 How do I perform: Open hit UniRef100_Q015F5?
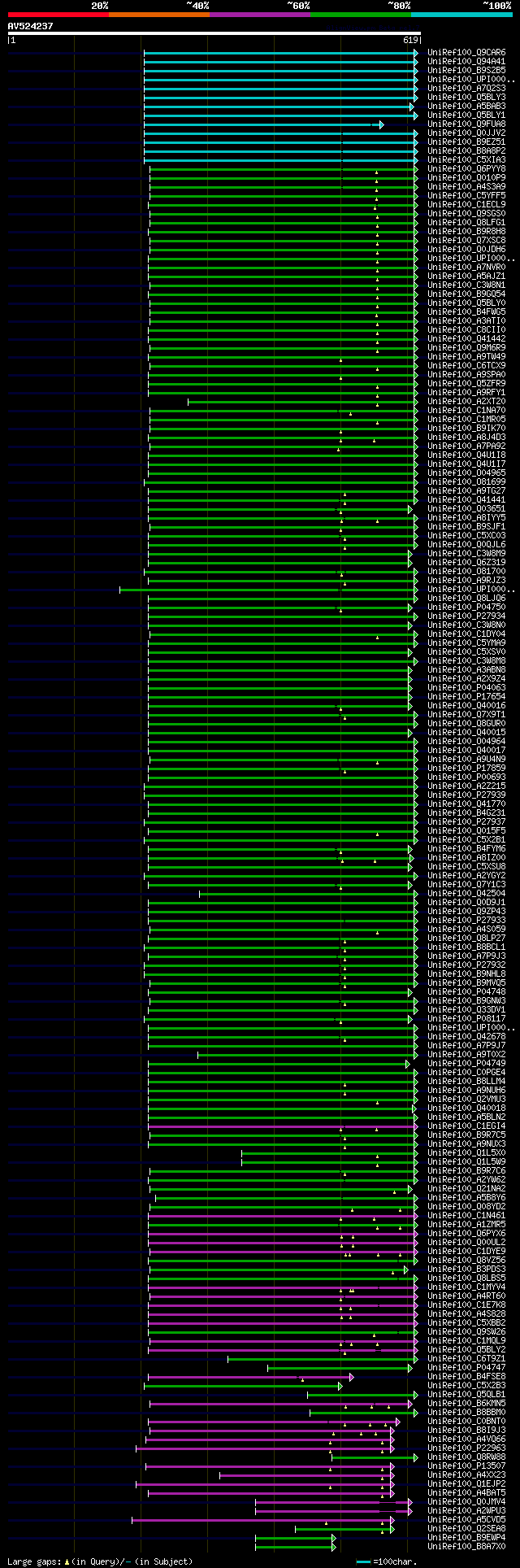(x=466, y=831)
